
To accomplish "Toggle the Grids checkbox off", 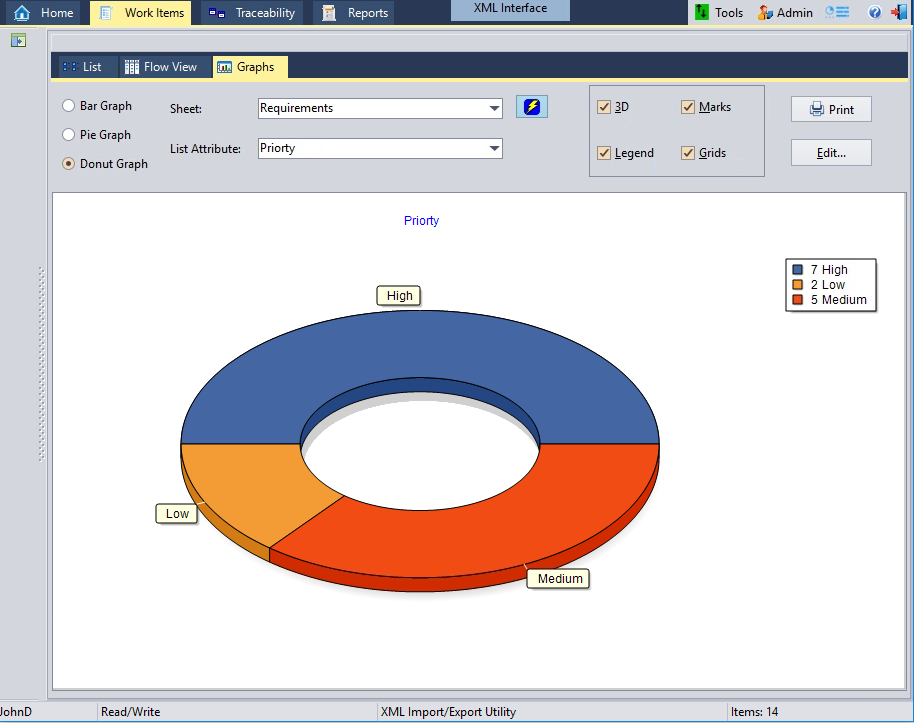I will click(x=688, y=153).
